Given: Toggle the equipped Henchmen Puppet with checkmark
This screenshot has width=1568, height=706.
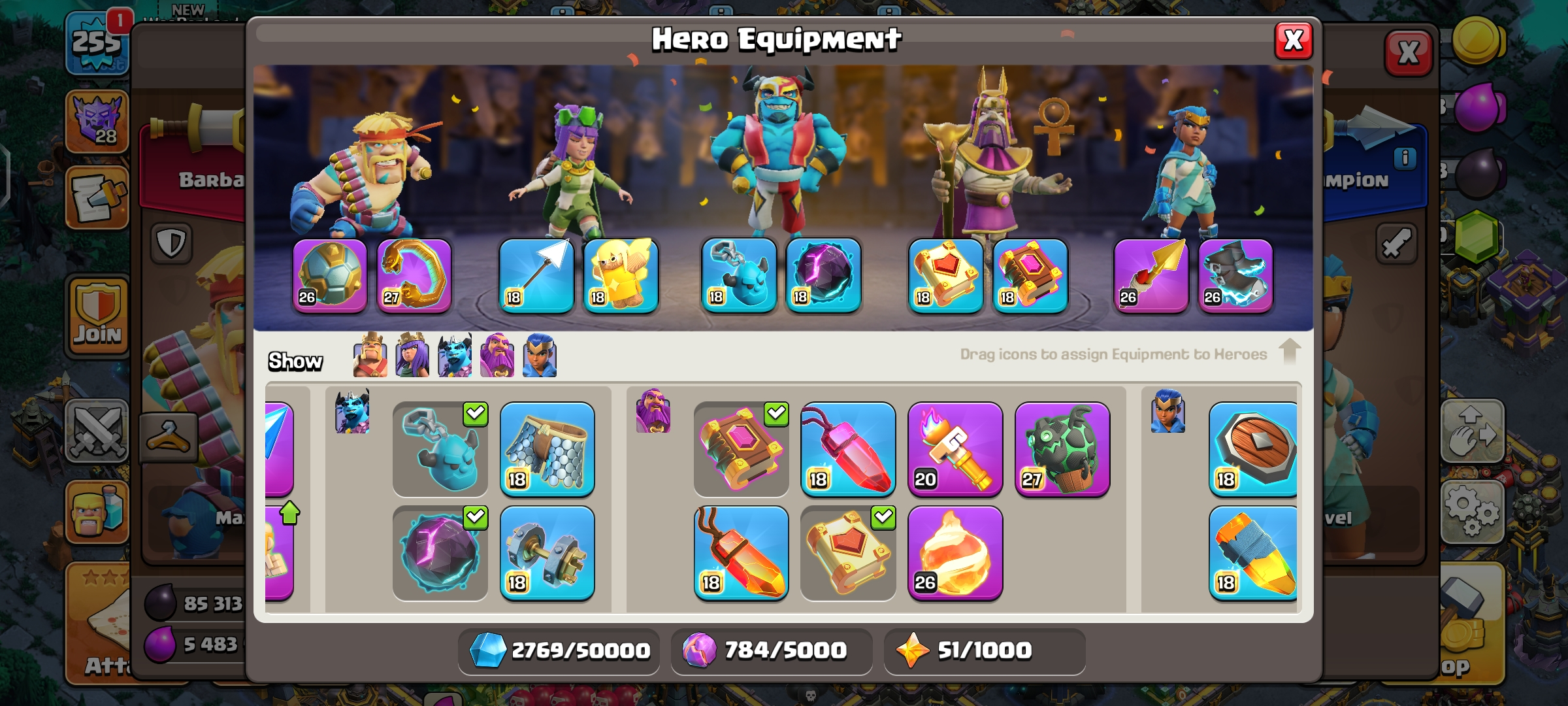Looking at the screenshot, I should 440,449.
